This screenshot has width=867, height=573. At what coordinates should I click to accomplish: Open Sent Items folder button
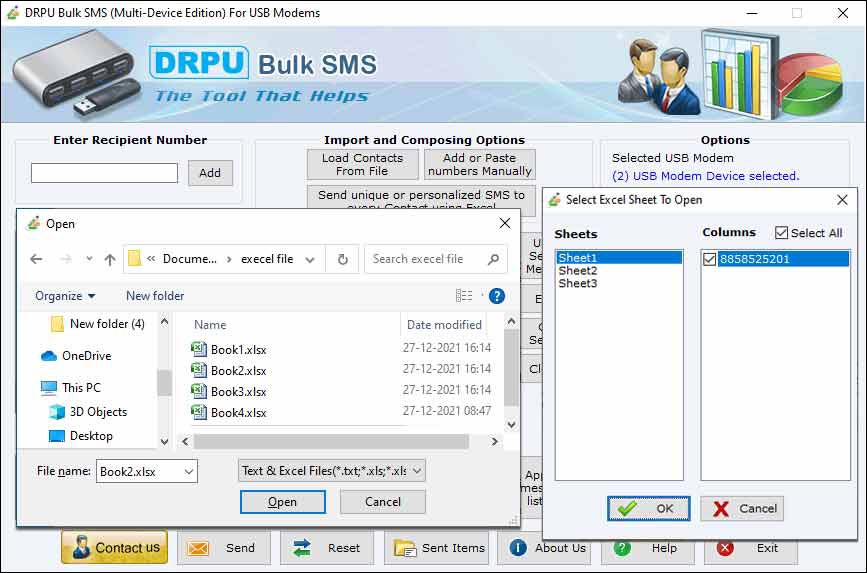tap(436, 548)
